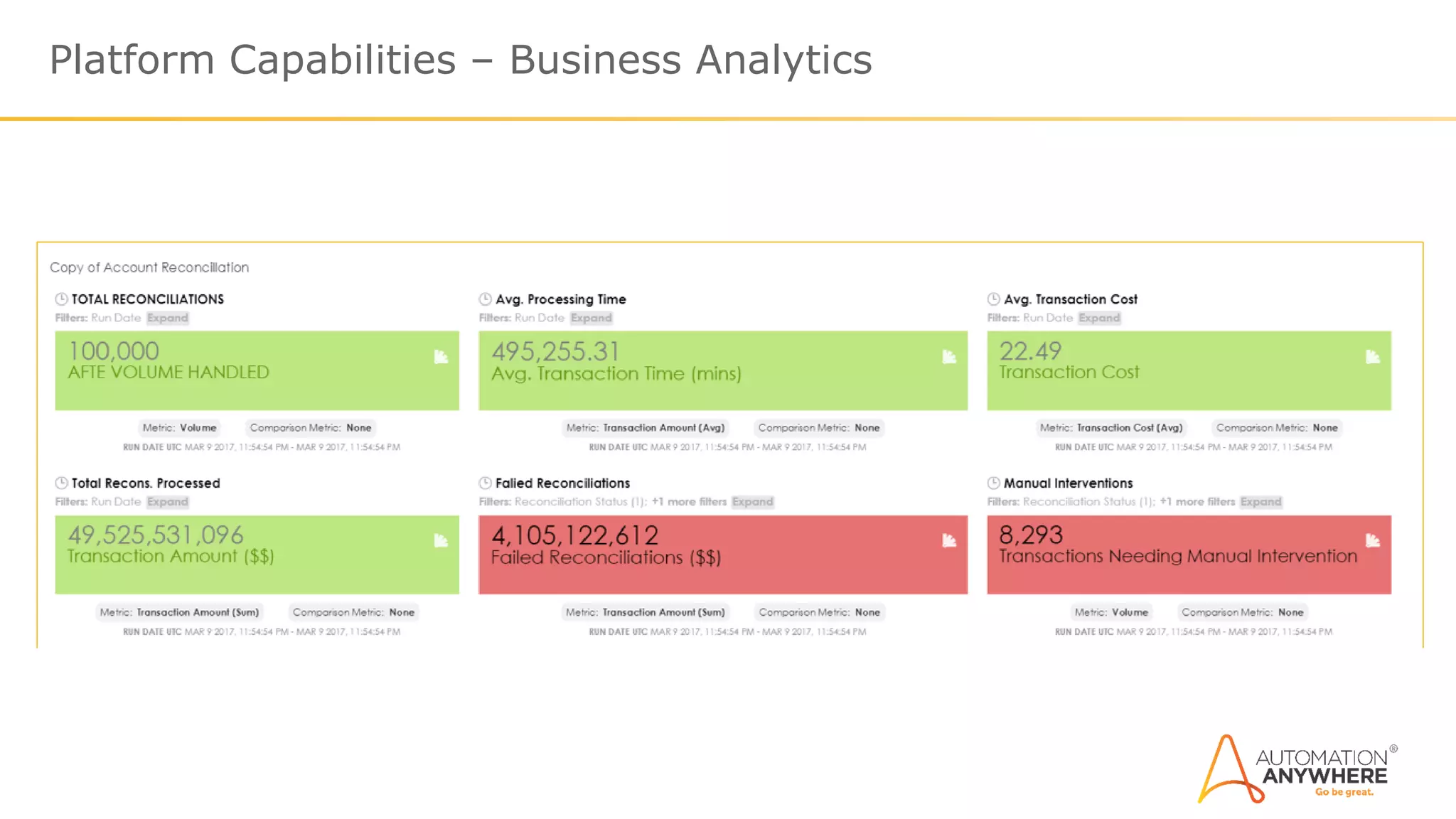Click the chart icon in Failed Reconciliations ($$) tile

point(949,541)
